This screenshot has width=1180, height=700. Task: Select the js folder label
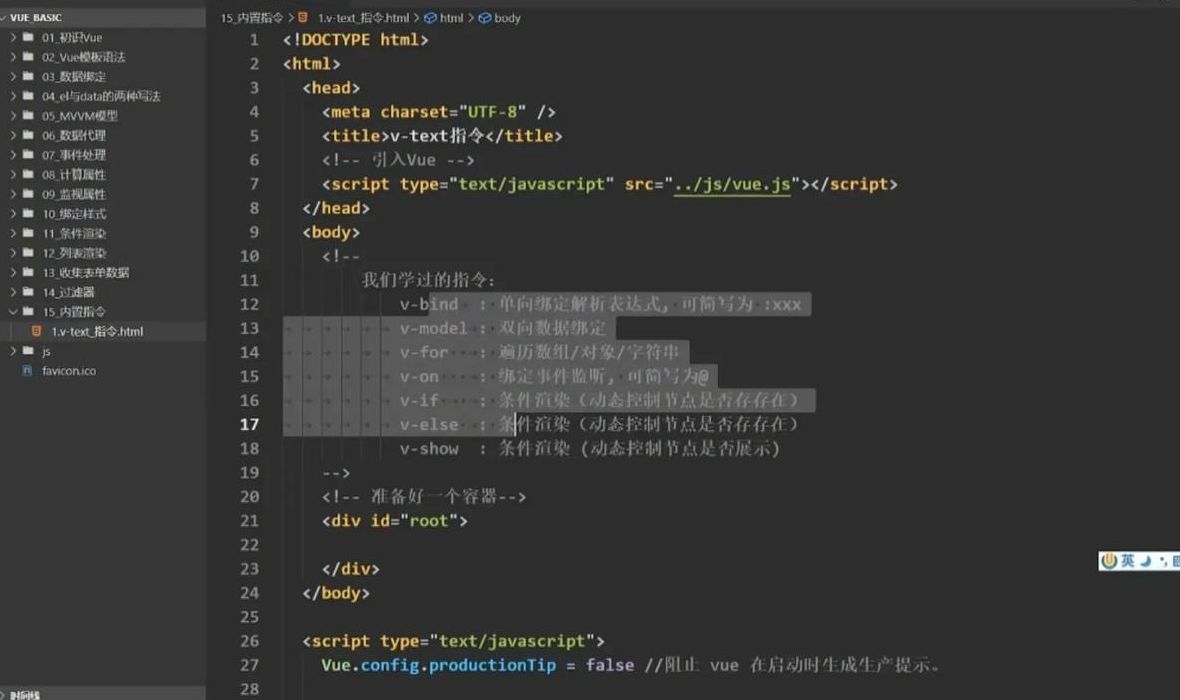(x=46, y=352)
